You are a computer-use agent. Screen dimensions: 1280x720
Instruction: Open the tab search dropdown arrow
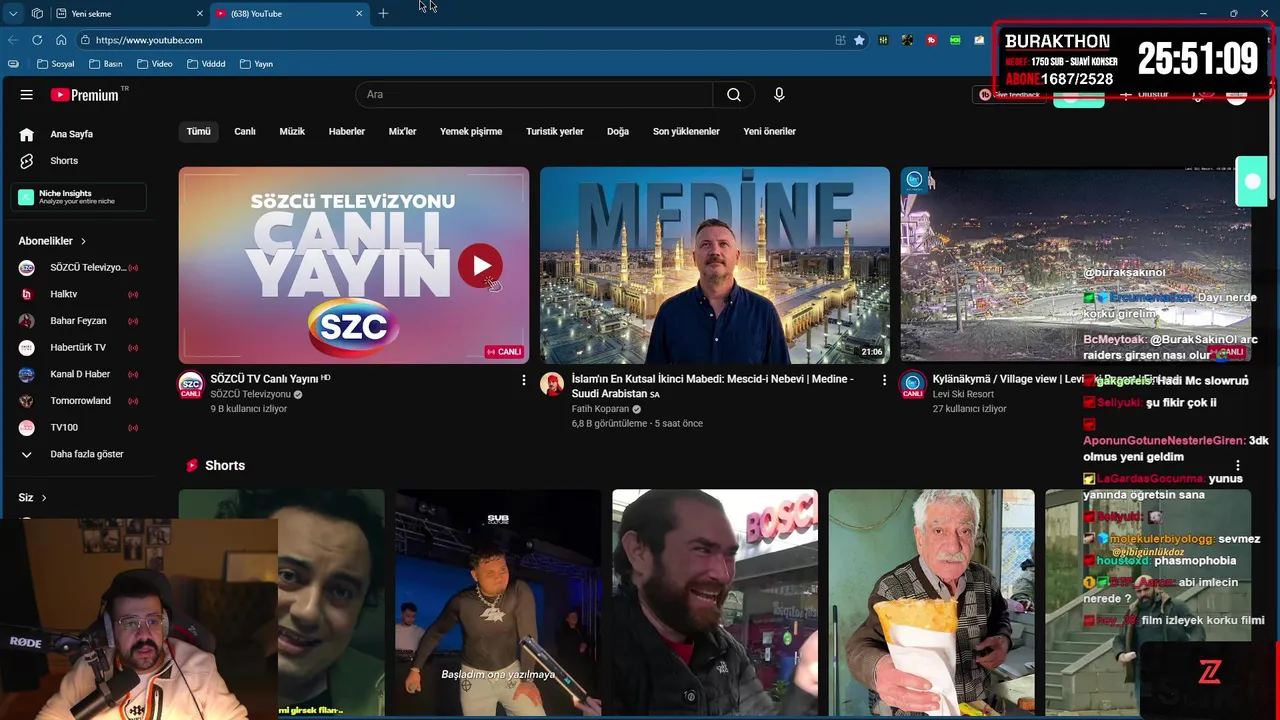[13, 14]
